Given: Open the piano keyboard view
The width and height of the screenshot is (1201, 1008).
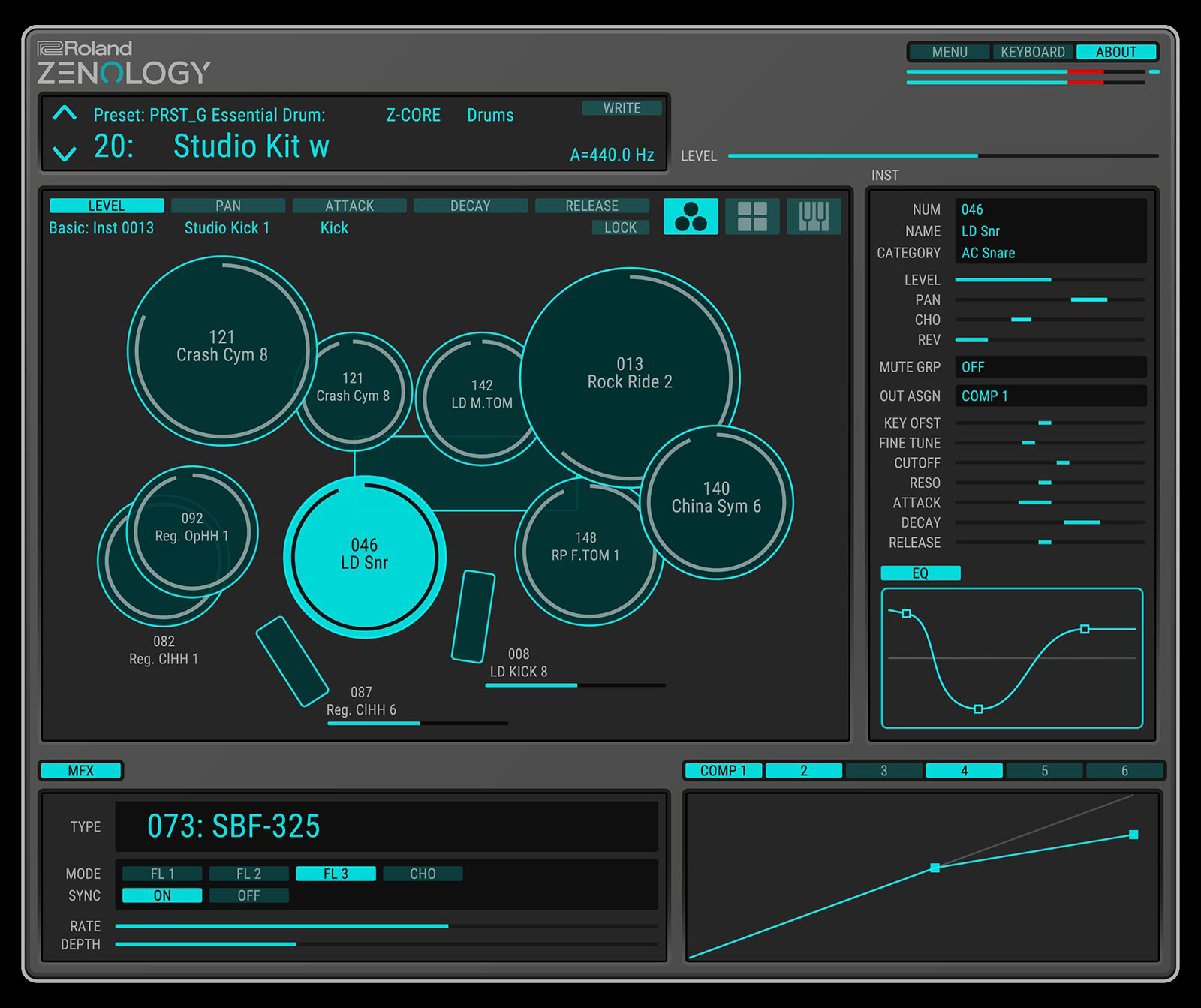Looking at the screenshot, I should (x=814, y=217).
